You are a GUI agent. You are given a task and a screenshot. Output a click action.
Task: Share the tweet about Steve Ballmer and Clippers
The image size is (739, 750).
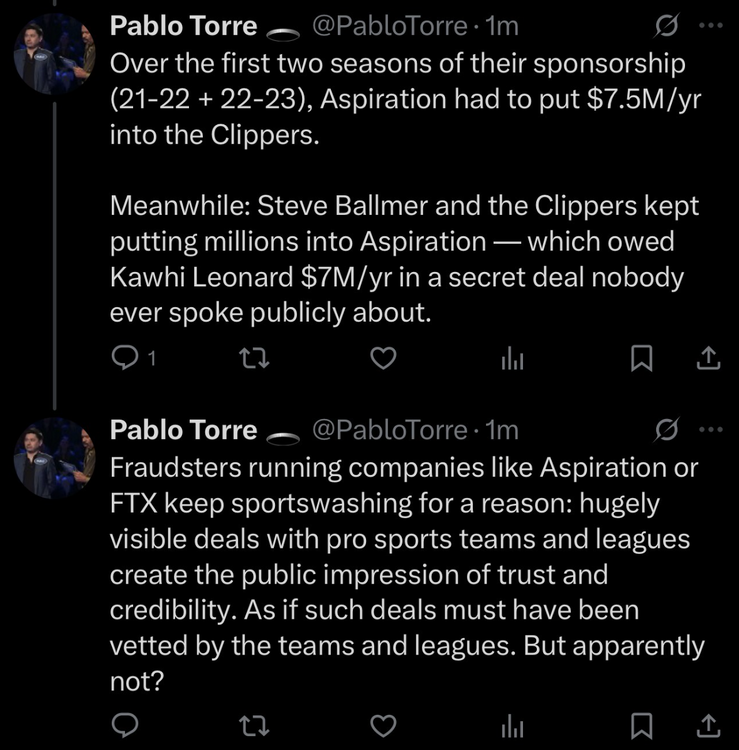[x=706, y=358]
